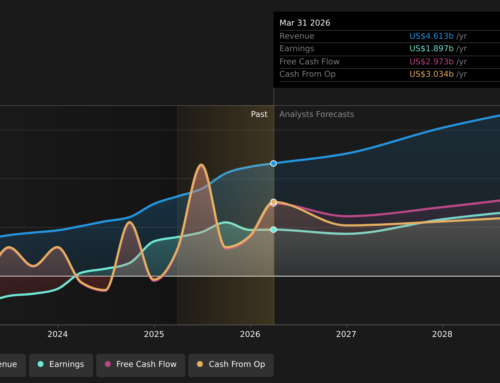Toggle the partially visible Revenue legend button
The height and width of the screenshot is (383, 500).
(x=13, y=365)
